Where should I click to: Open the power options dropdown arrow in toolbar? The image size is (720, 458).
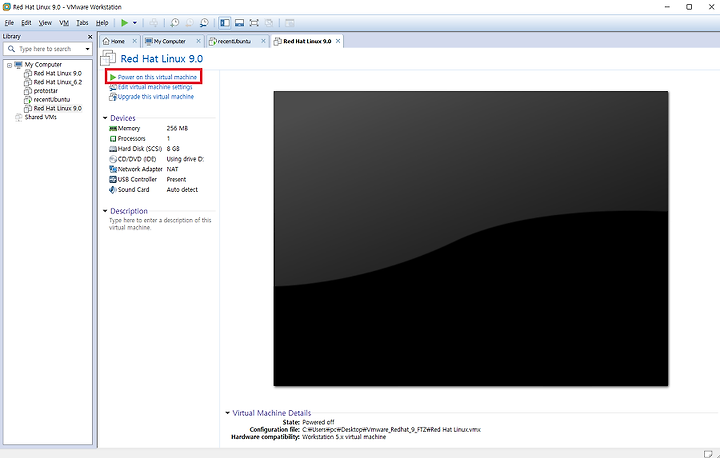(x=135, y=23)
